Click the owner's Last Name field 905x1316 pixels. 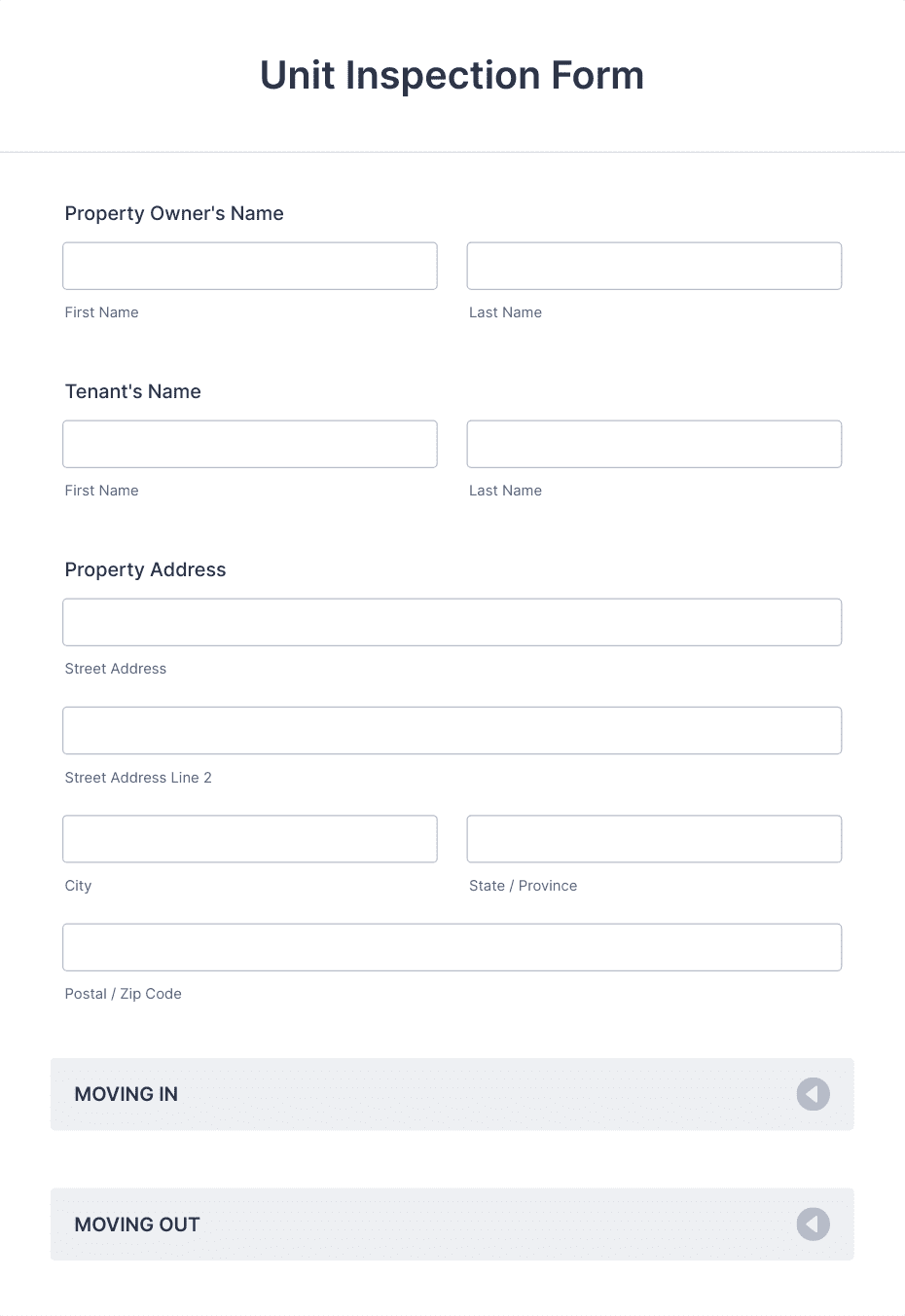(x=654, y=265)
